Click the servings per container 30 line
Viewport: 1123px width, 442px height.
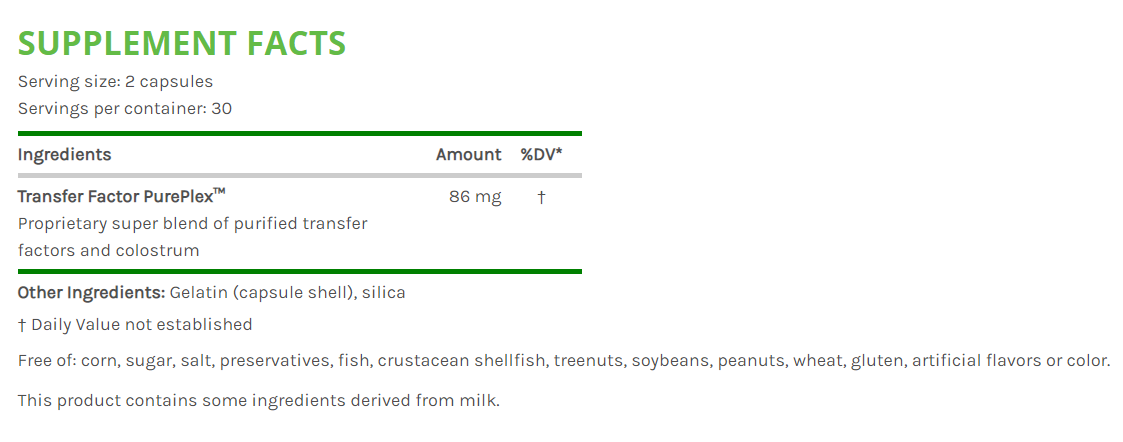[x=125, y=108]
